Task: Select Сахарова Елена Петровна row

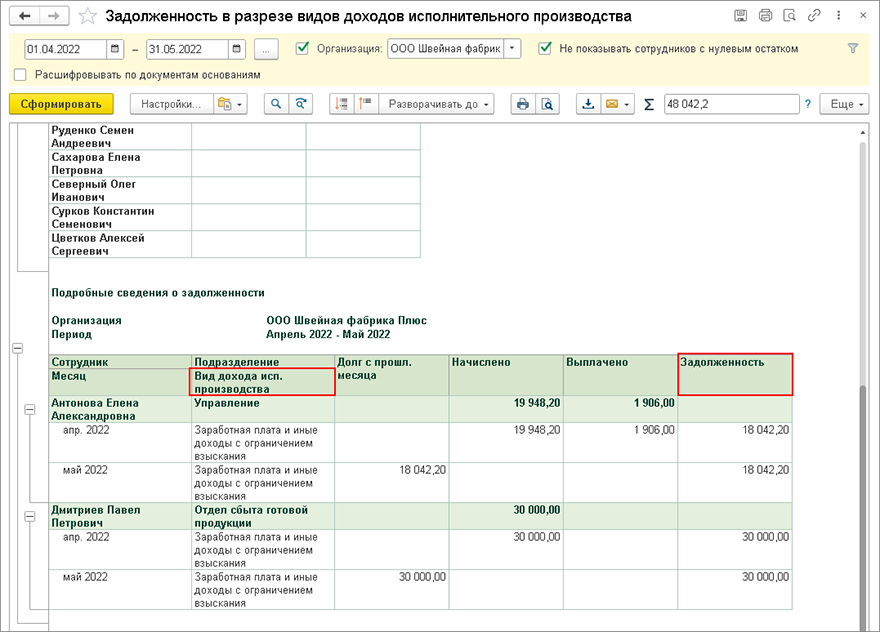Action: click(235, 163)
